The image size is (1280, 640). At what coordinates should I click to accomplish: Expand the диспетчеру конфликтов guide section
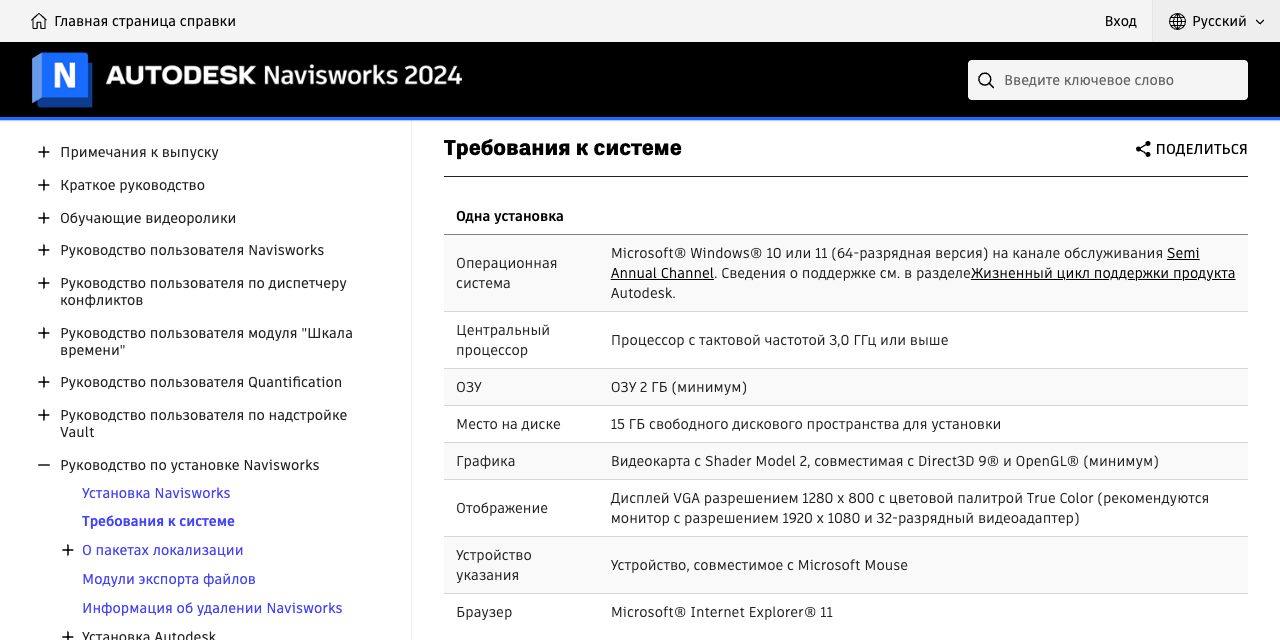click(x=44, y=283)
